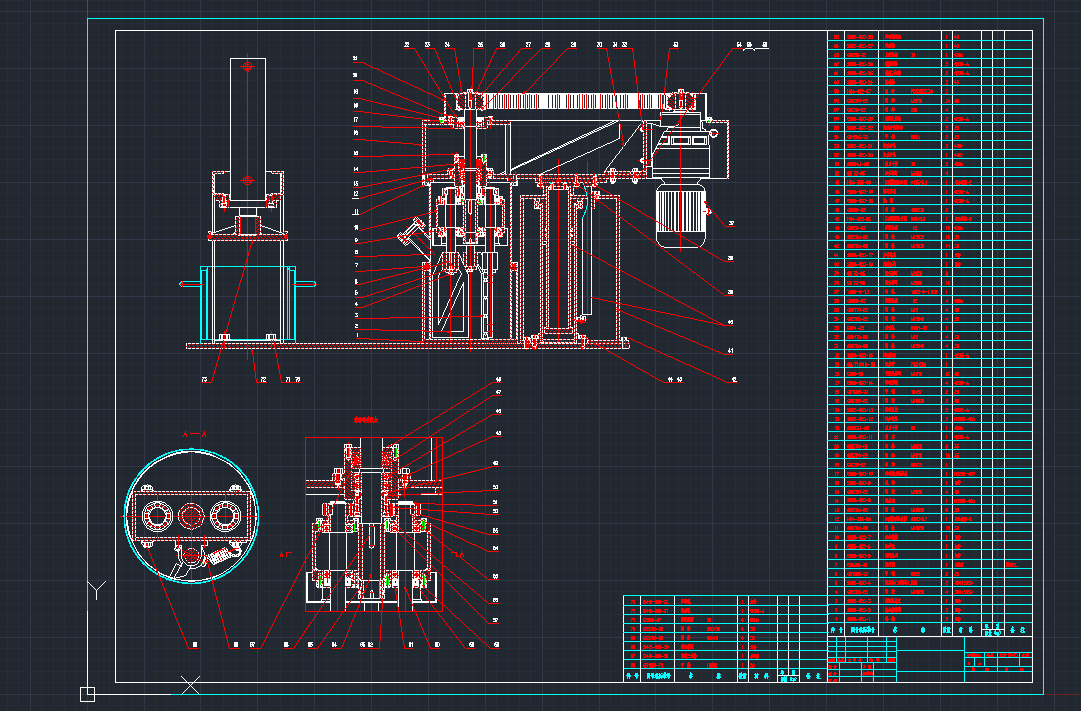
Task: Select the A—A section label text
Action: [x=193, y=435]
